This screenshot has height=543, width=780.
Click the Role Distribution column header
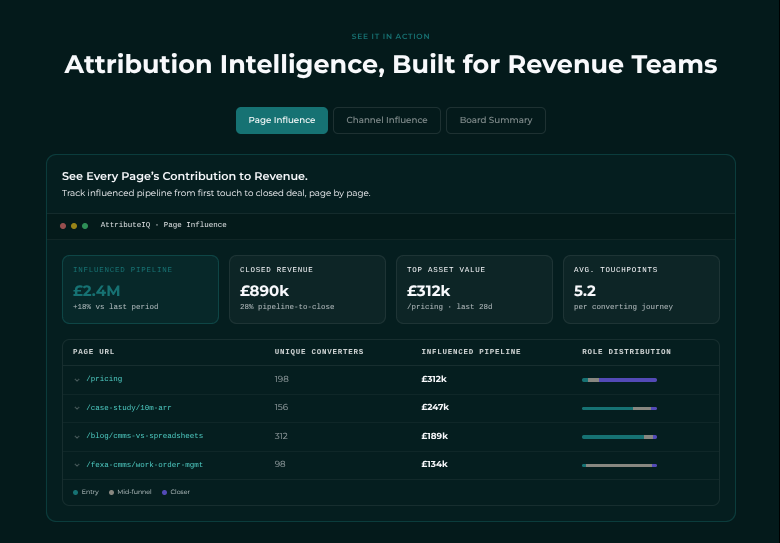pos(626,352)
